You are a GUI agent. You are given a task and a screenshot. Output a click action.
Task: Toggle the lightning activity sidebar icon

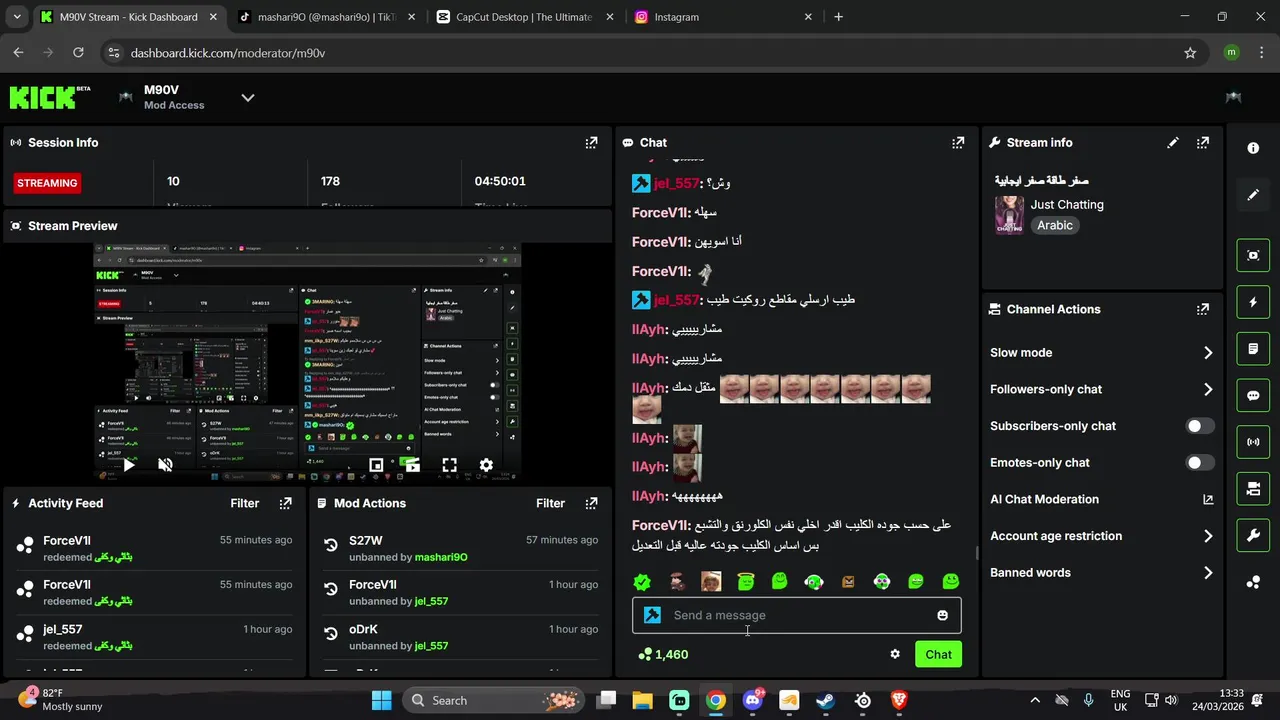[1253, 302]
